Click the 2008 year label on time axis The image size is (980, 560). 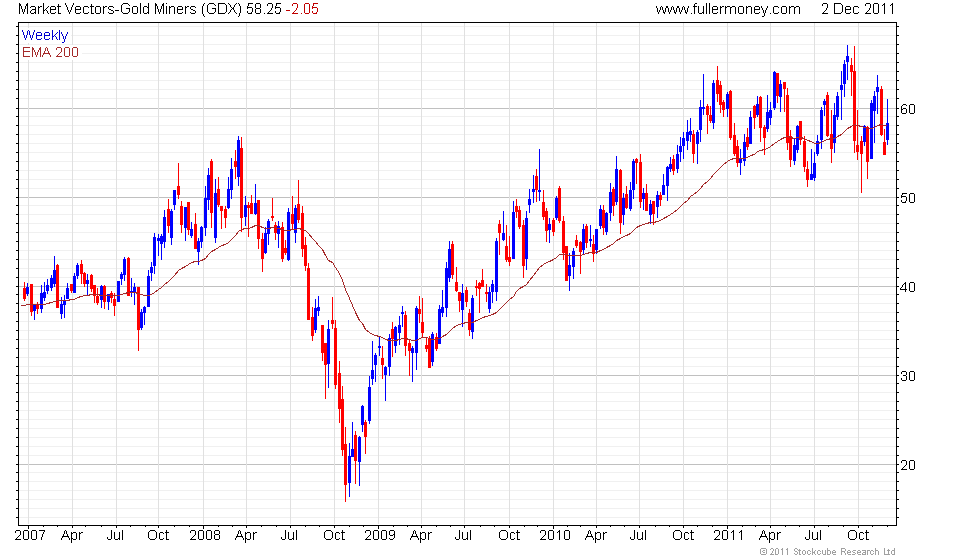click(x=205, y=536)
